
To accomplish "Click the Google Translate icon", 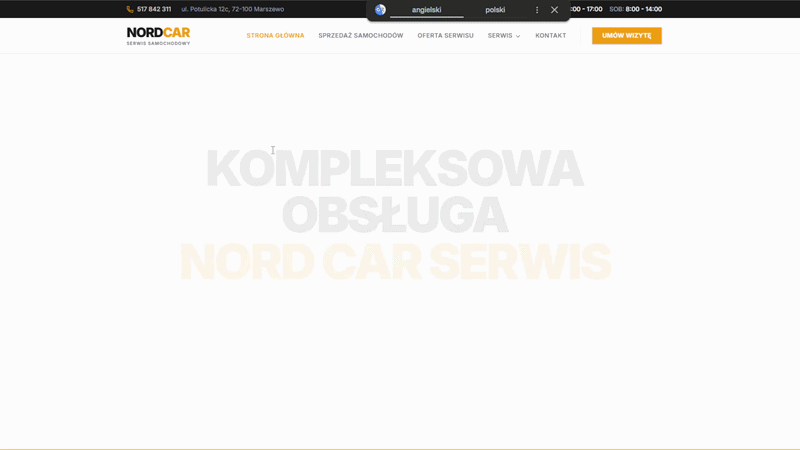I will click(x=380, y=10).
